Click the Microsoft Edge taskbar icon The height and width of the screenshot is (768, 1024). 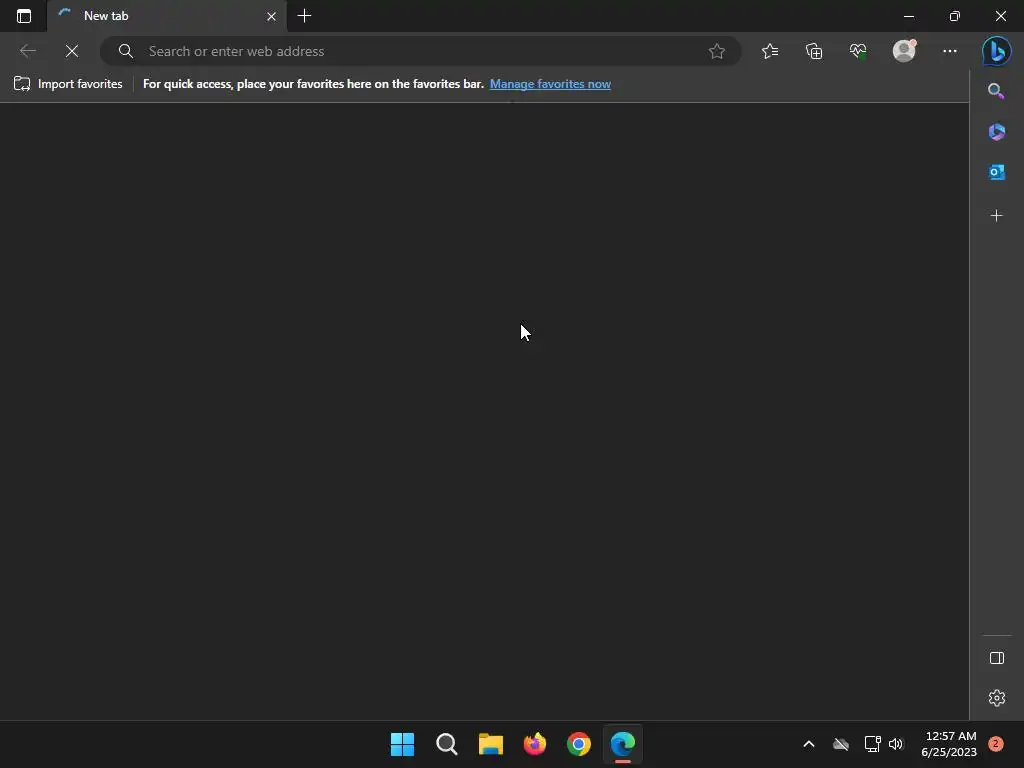tap(623, 744)
